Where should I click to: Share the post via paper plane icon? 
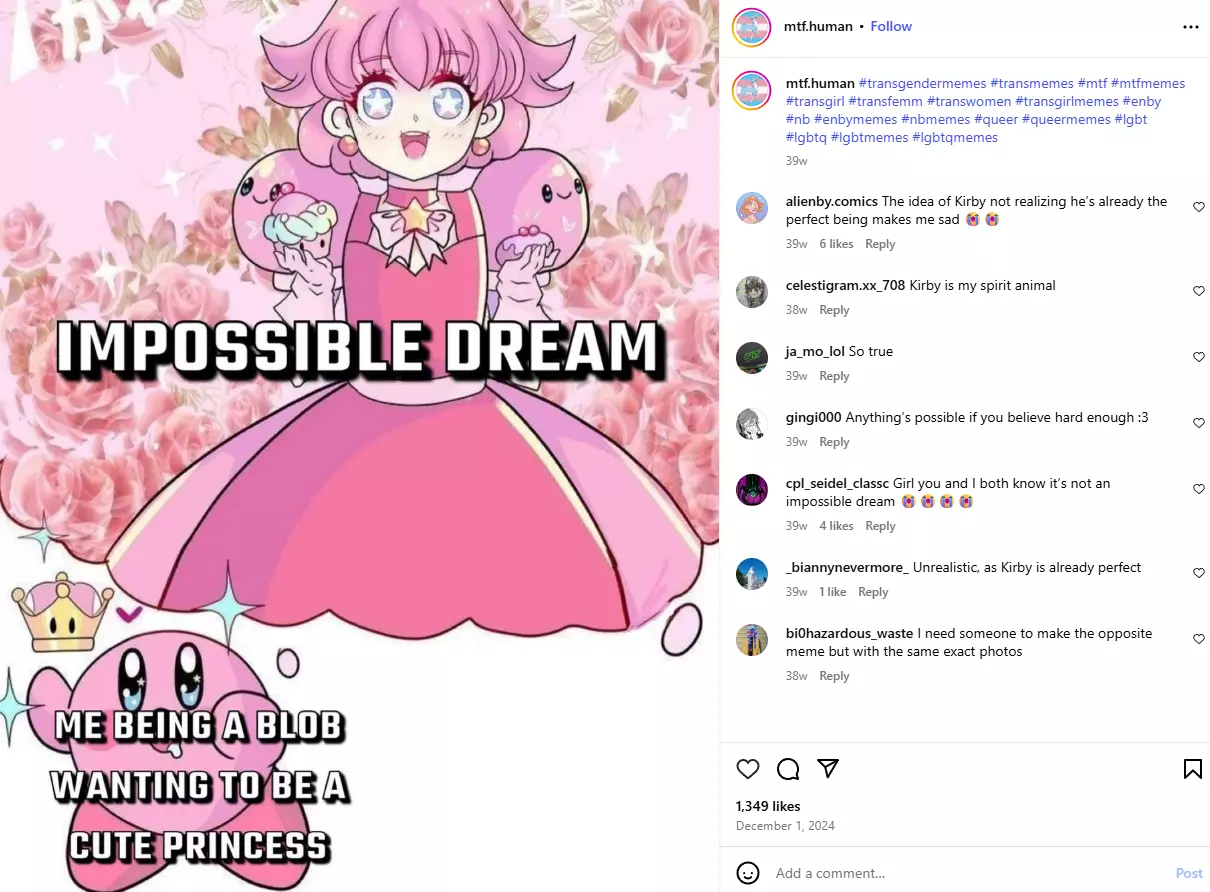[x=827, y=768]
